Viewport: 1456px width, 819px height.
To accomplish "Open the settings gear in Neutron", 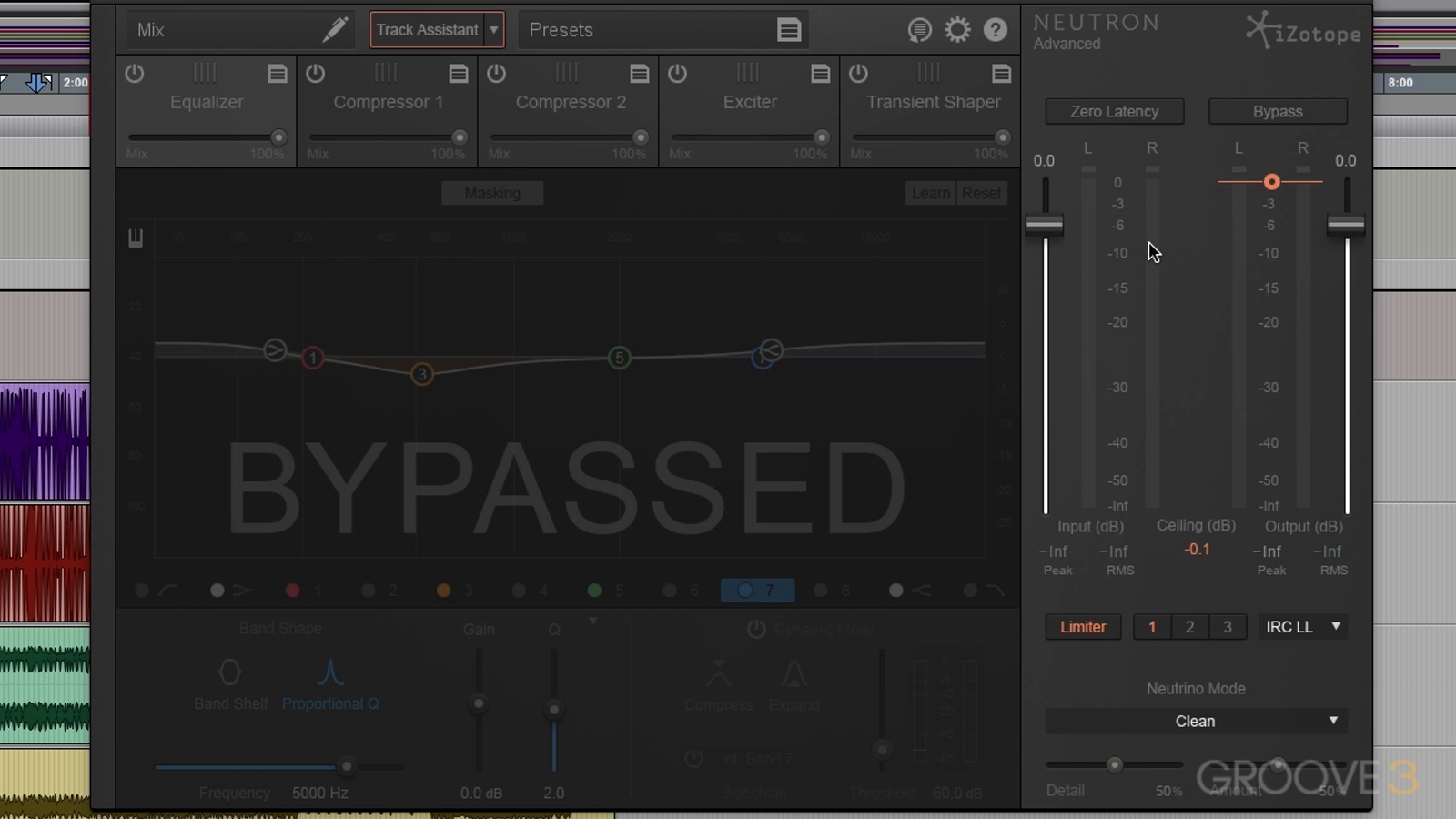I will pos(957,30).
